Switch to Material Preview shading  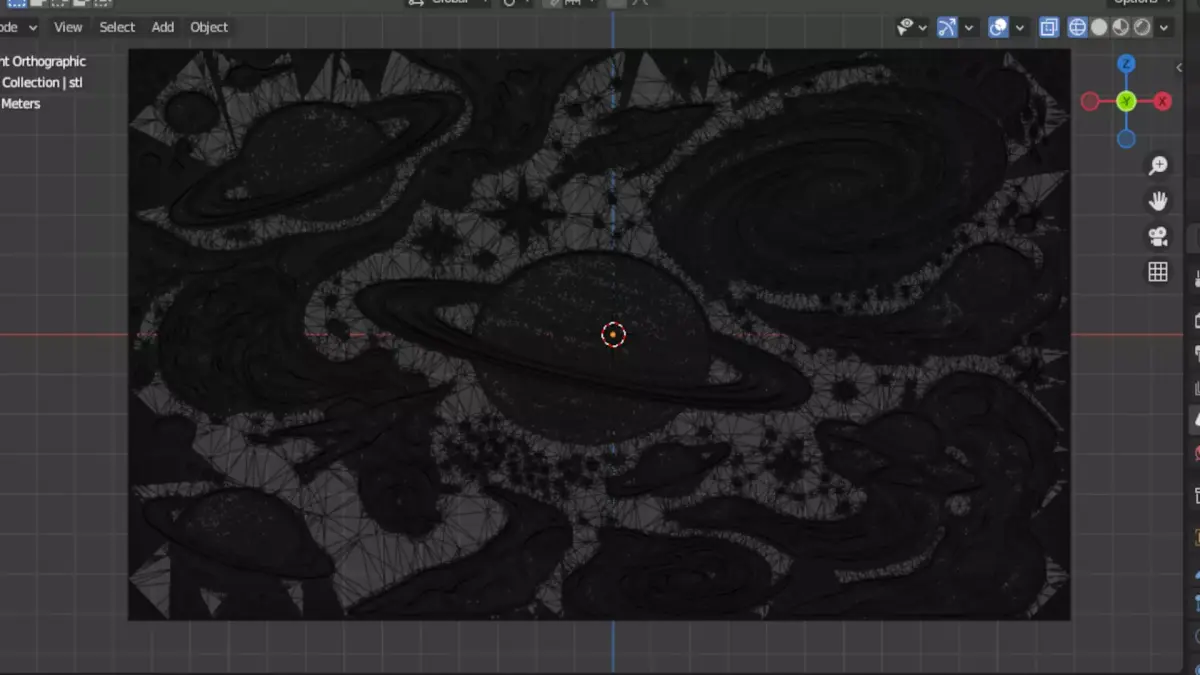pyautogui.click(x=1121, y=28)
